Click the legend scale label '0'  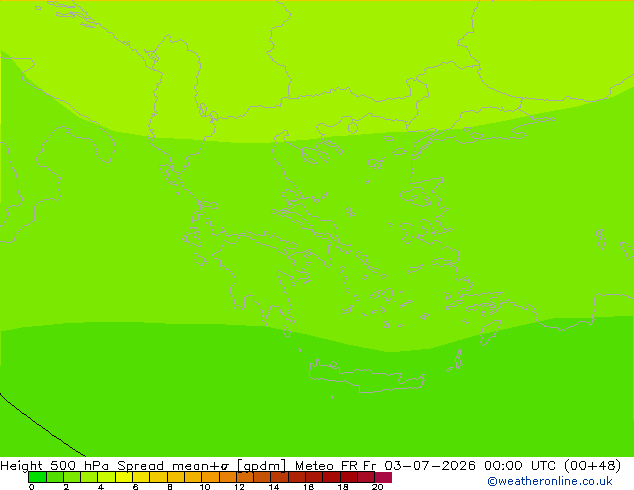(32, 487)
